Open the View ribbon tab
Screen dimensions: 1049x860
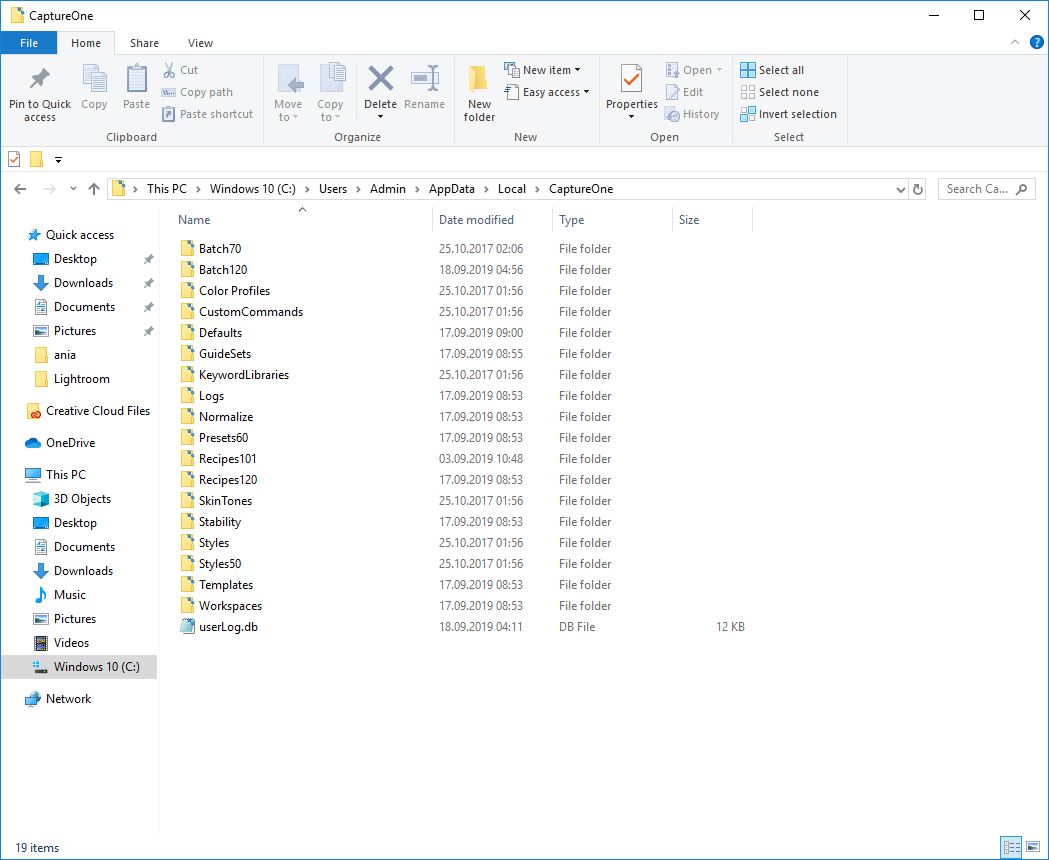pos(200,43)
